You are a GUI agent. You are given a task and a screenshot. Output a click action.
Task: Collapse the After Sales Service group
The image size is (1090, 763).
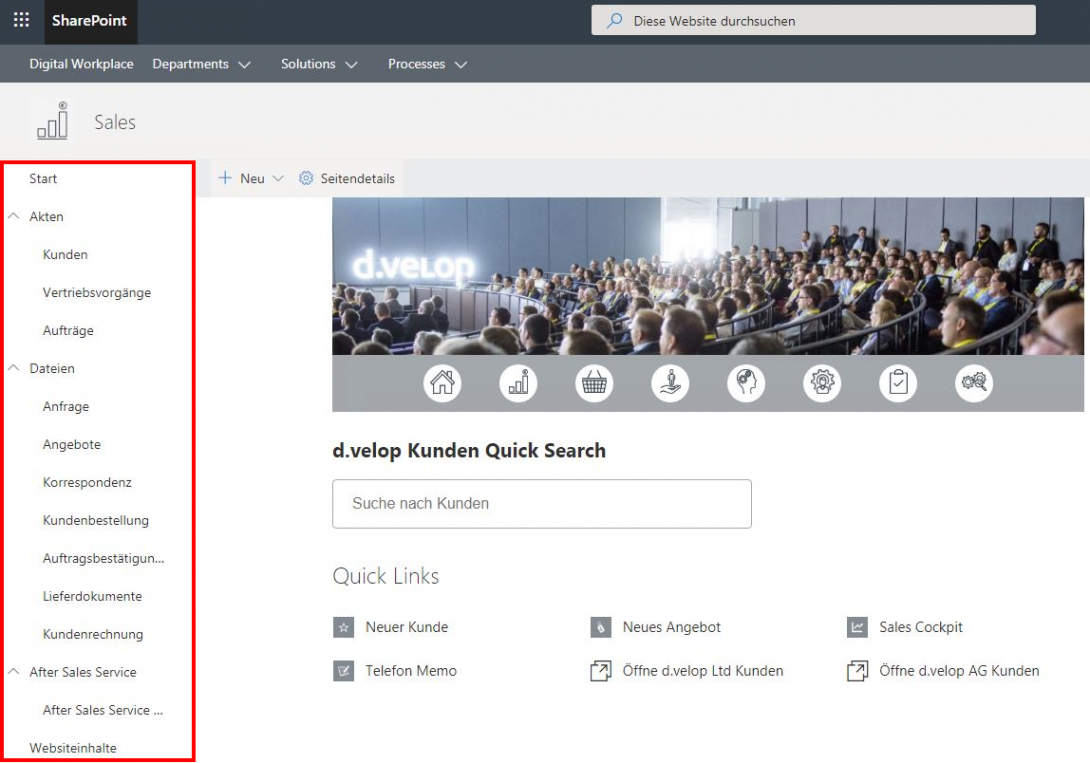pyautogui.click(x=13, y=672)
